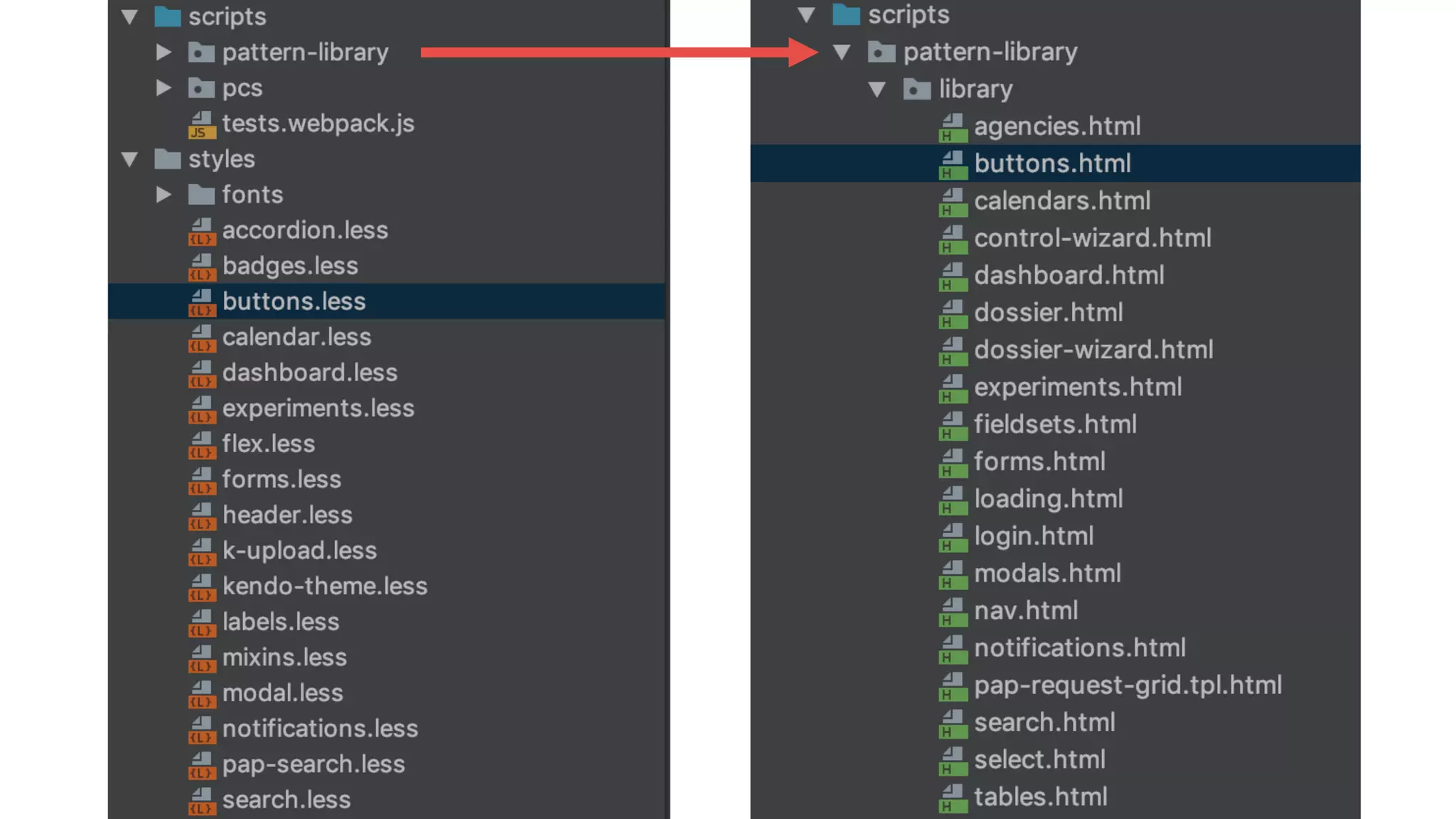Select the mixins.less file

284,658
